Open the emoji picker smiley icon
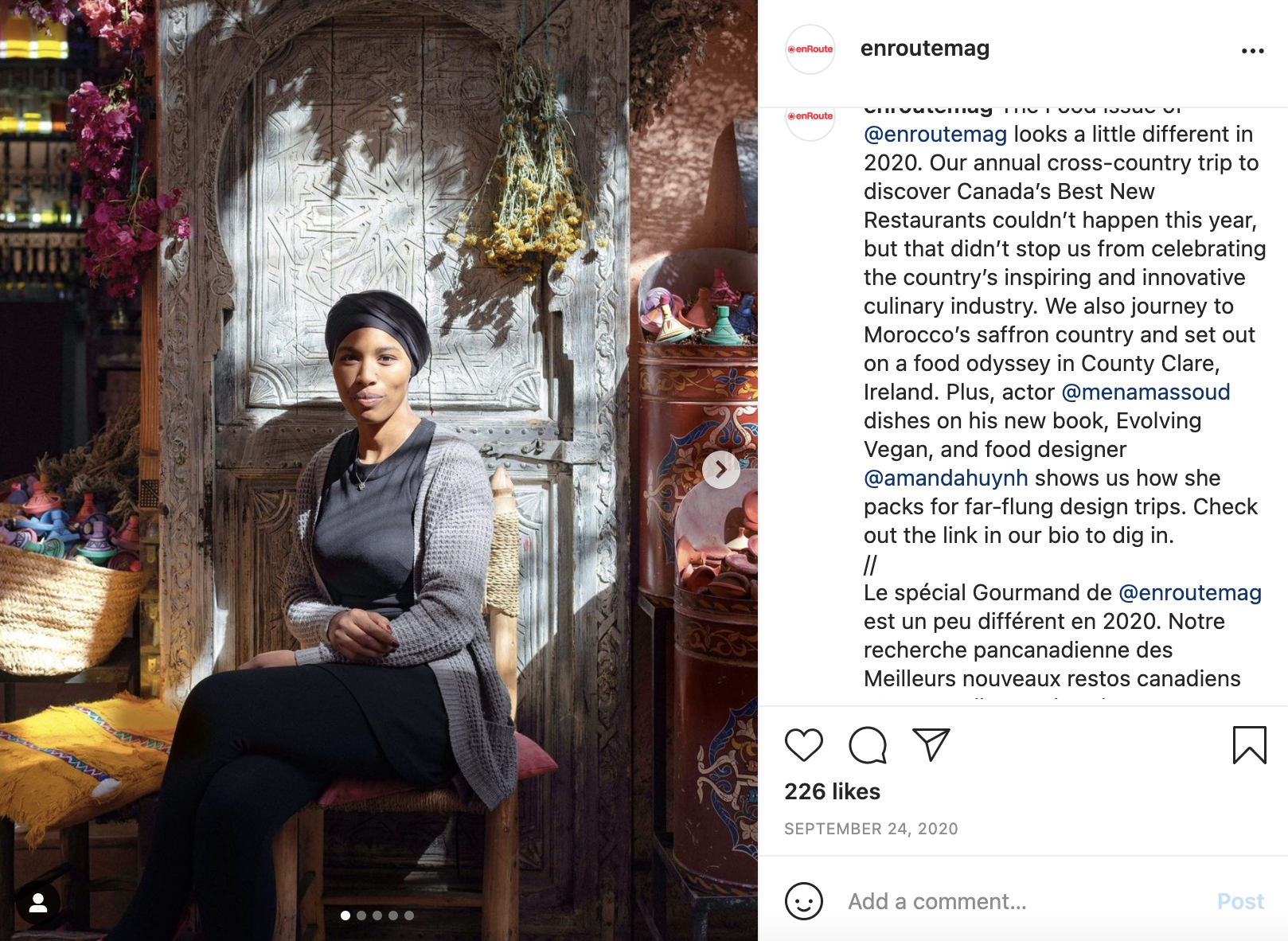Screen dimensions: 1288x941 point(803,901)
